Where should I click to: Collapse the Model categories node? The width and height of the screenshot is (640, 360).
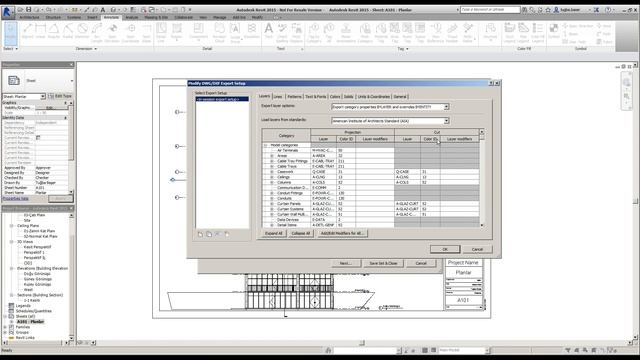(x=265, y=145)
